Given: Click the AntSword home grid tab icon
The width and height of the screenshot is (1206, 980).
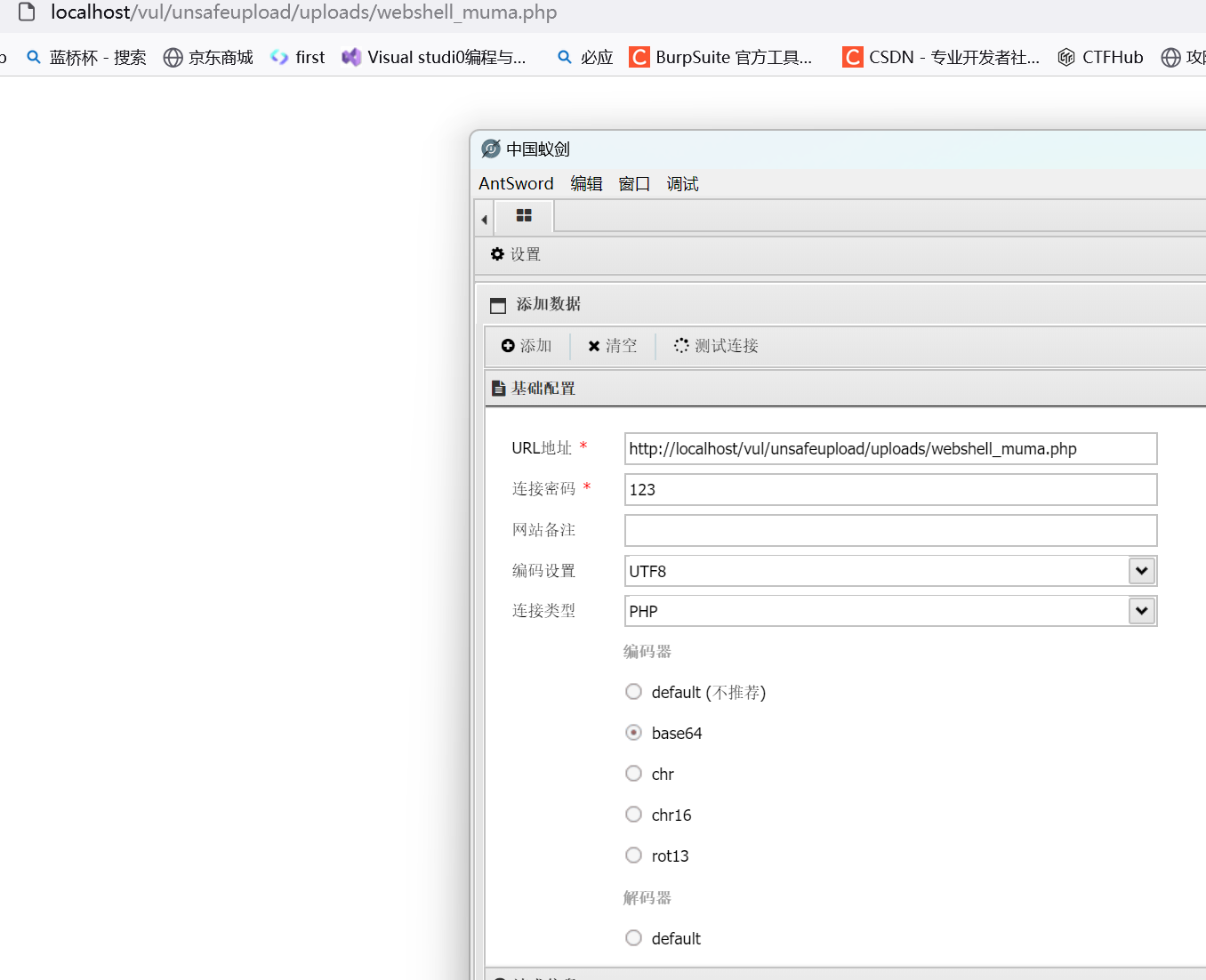Looking at the screenshot, I should [524, 216].
